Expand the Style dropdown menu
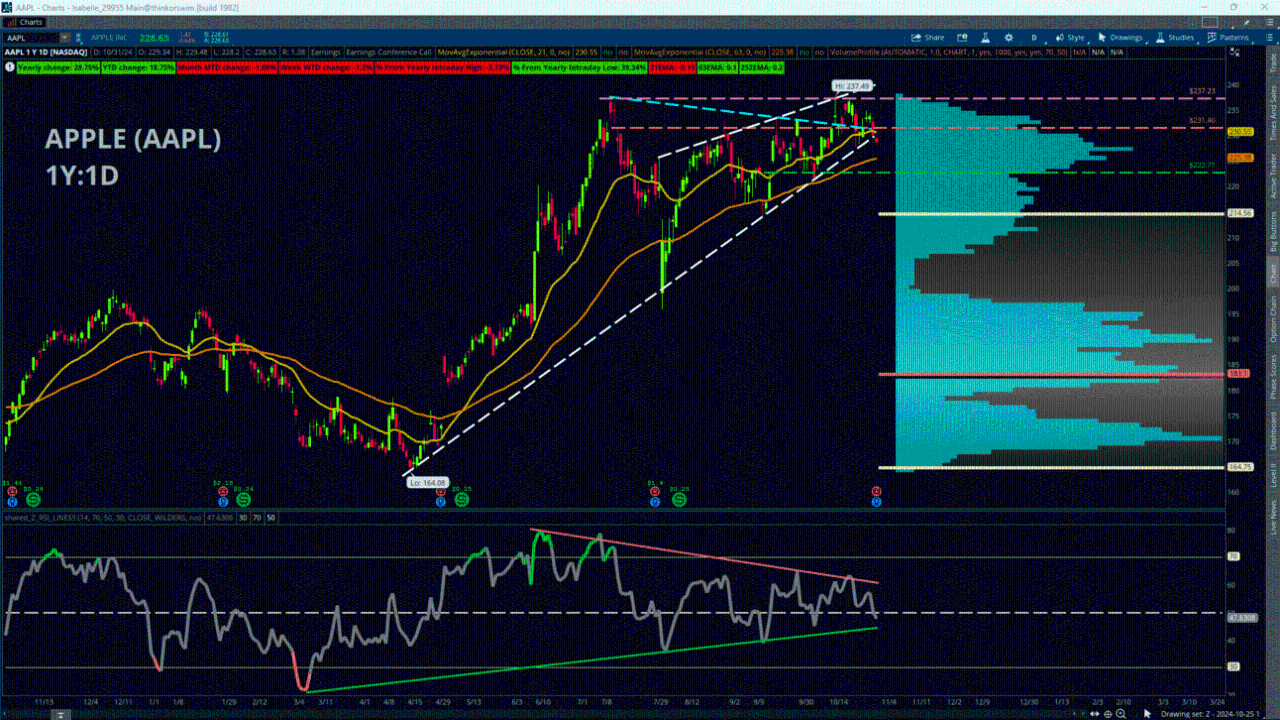This screenshot has width=1280, height=720. point(1075,38)
